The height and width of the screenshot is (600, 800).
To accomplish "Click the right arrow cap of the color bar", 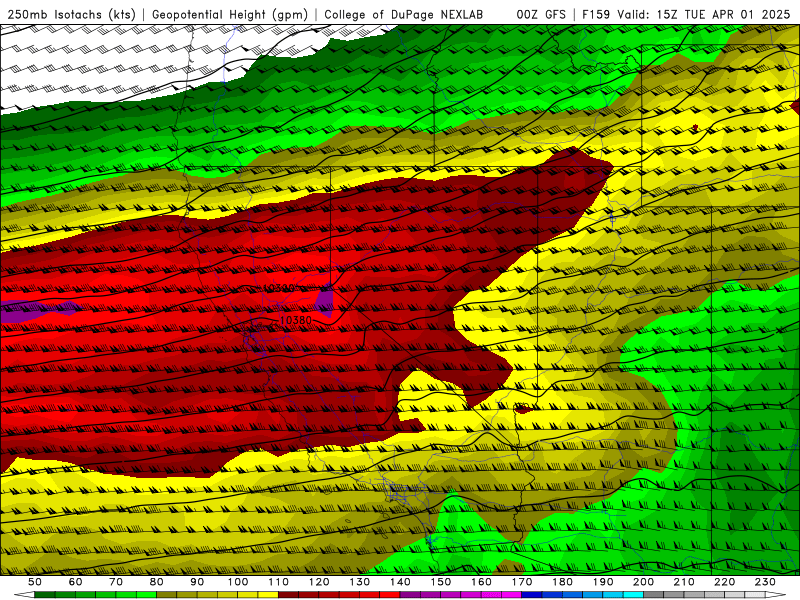I will click(776, 595).
